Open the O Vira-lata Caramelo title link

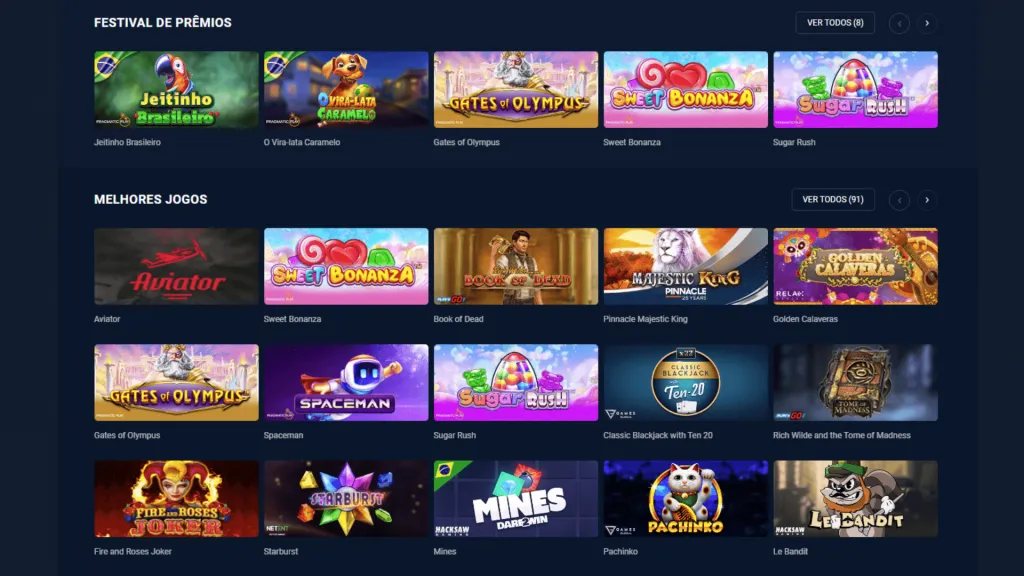pos(302,142)
